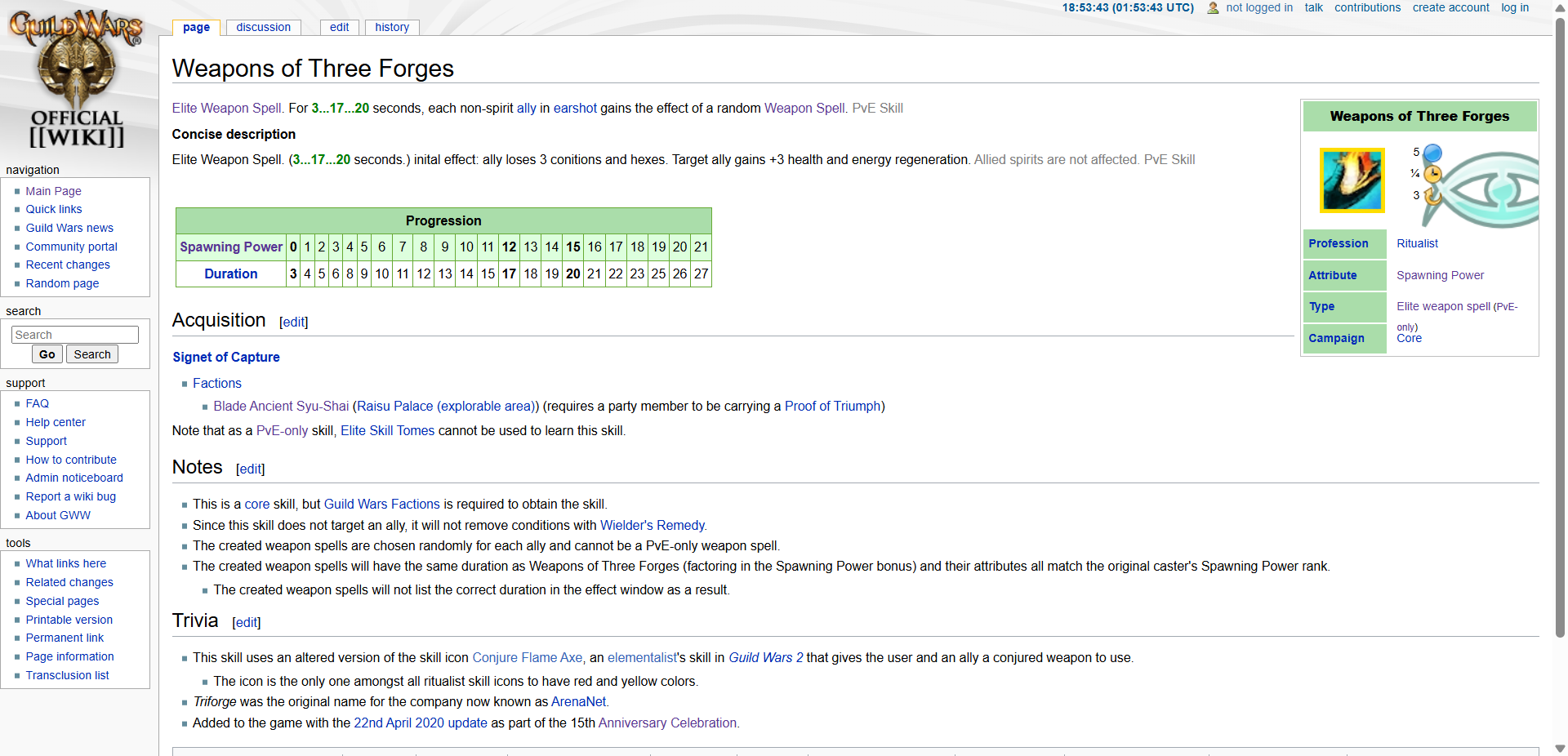Follow the earshot link
Image resolution: width=1568 pixels, height=756 pixels.
click(x=575, y=108)
